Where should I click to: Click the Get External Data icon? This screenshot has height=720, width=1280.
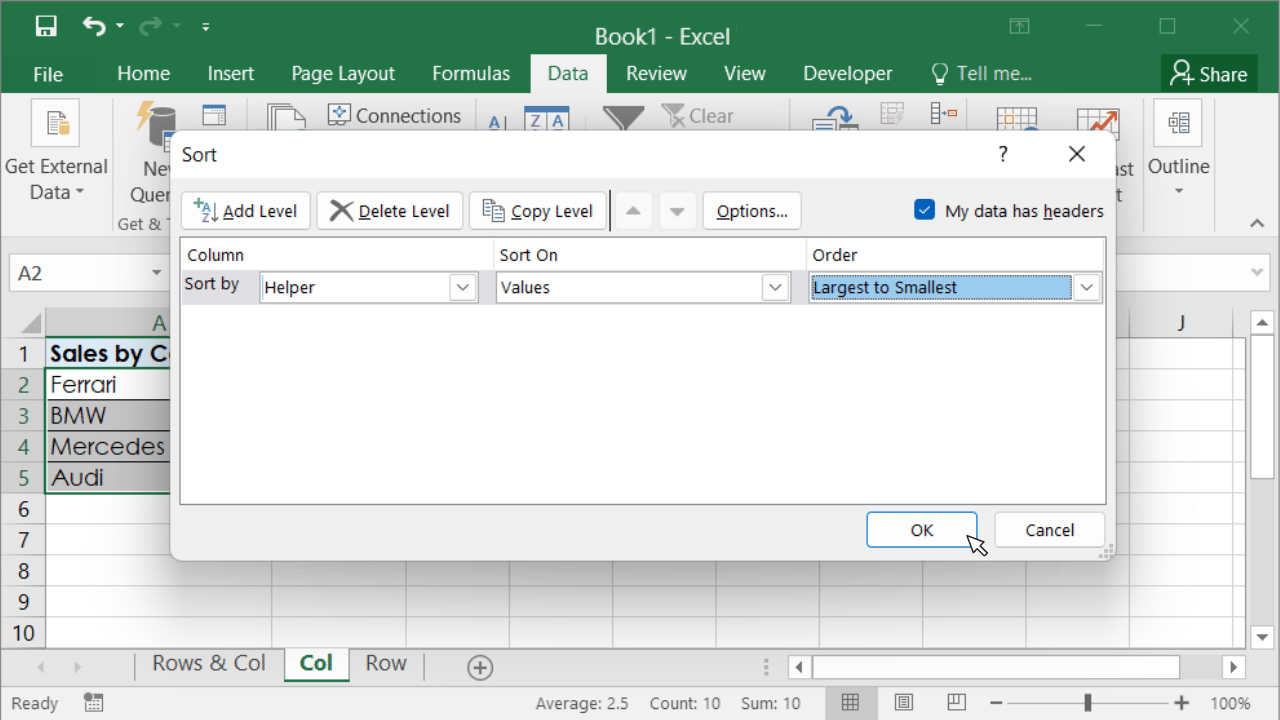(55, 124)
